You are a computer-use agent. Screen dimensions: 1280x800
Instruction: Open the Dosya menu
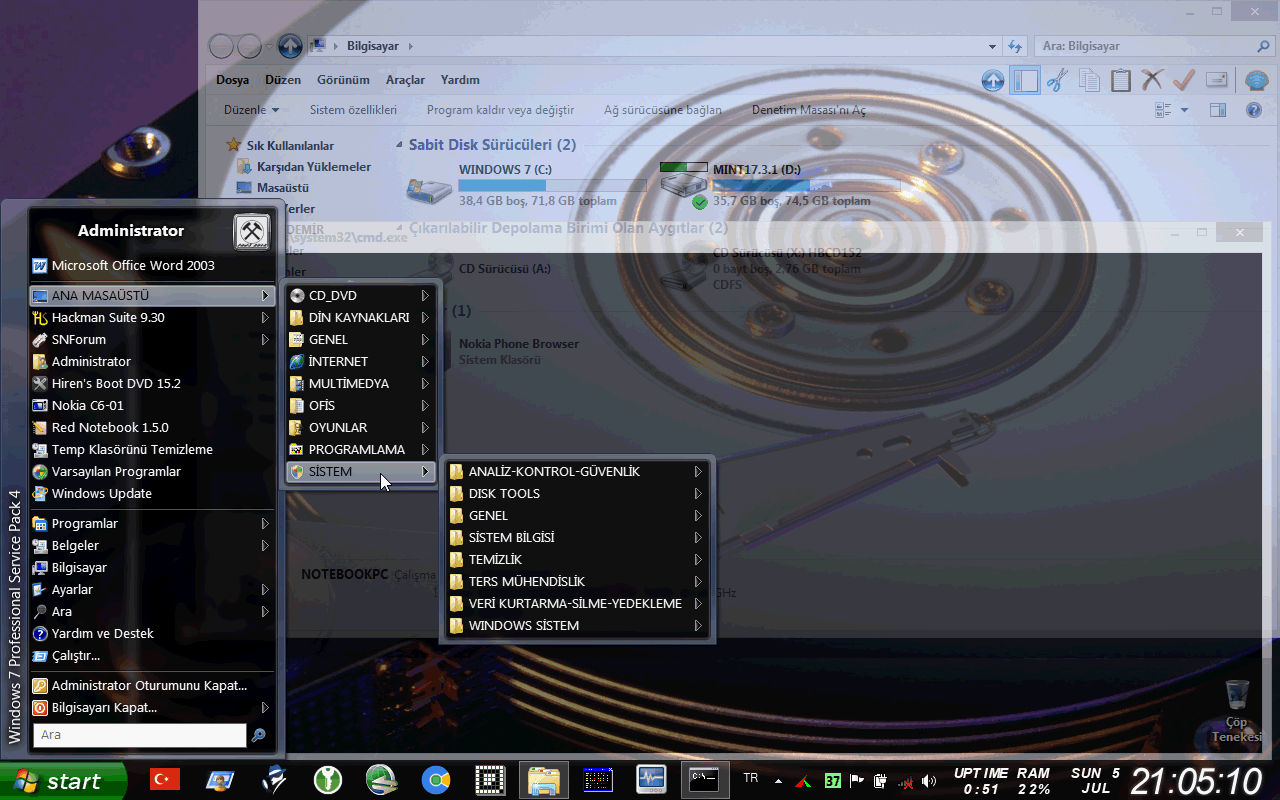pos(232,80)
